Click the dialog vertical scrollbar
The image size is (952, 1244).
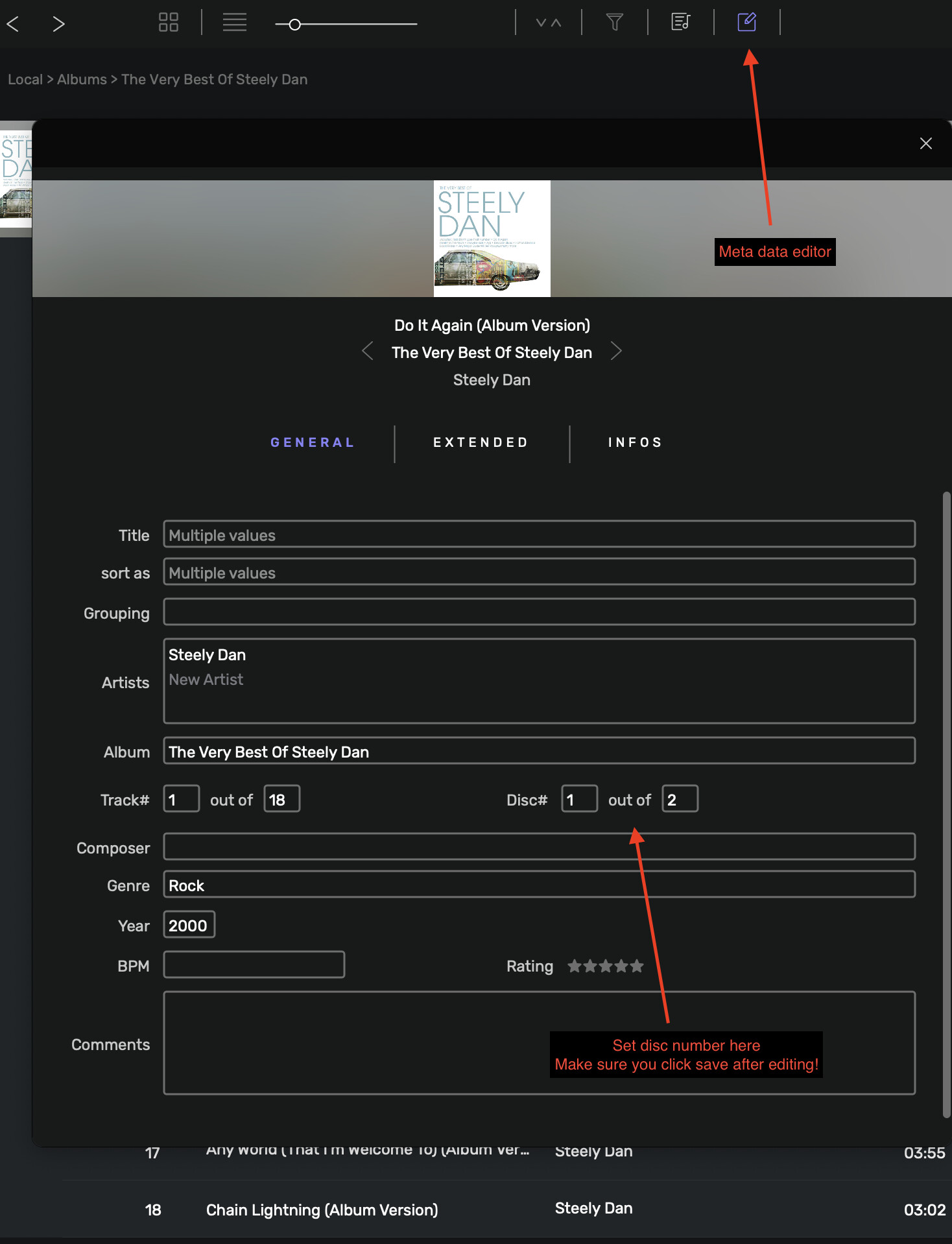(947, 804)
